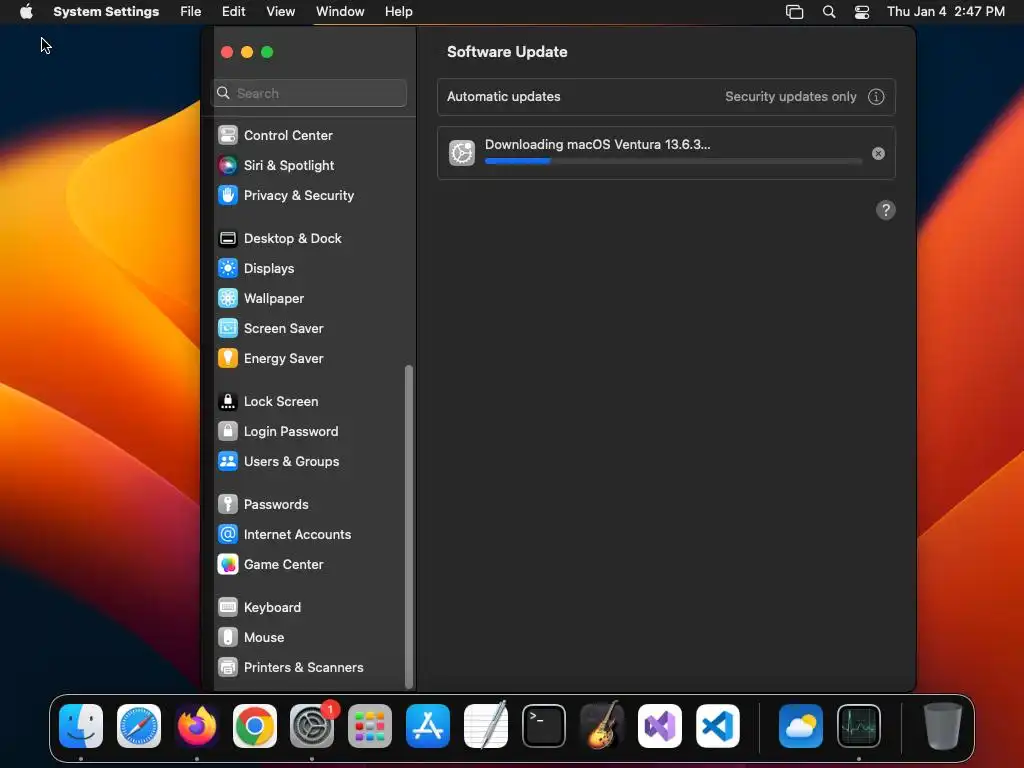
Task: Select Desktop & Dock sidebar icon
Action: click(x=228, y=238)
